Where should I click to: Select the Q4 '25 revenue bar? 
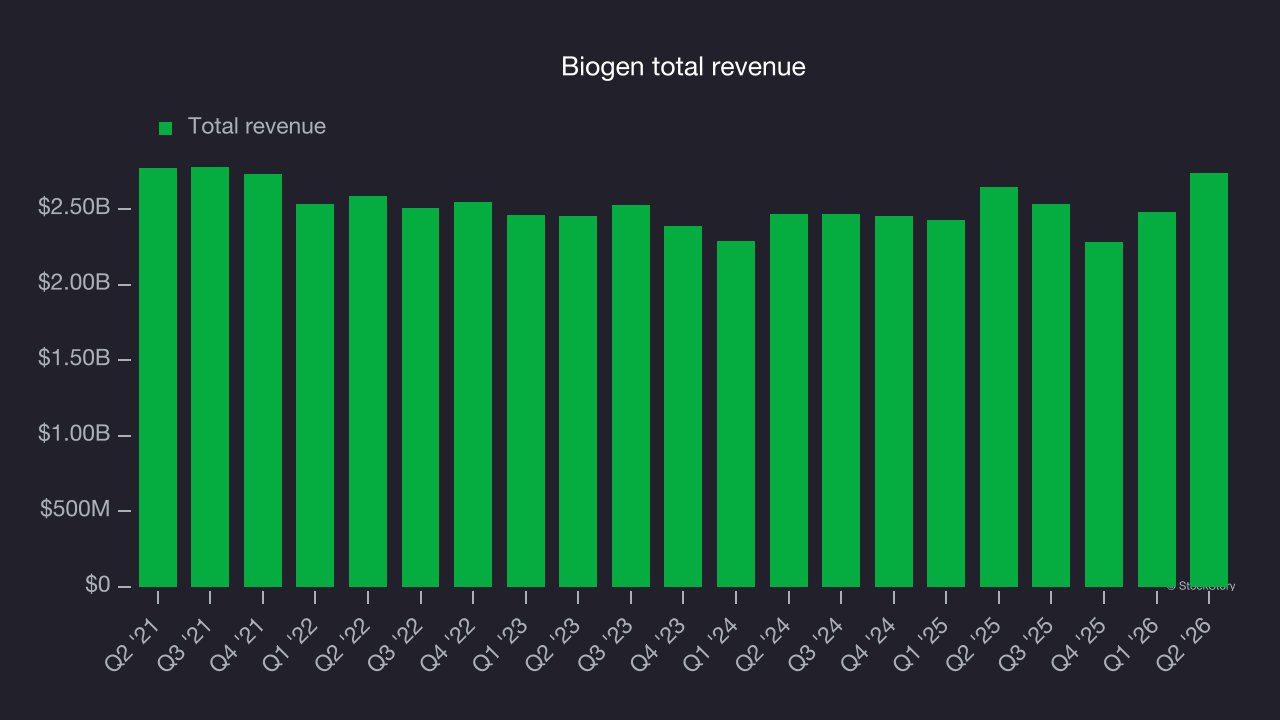pyautogui.click(x=1104, y=415)
